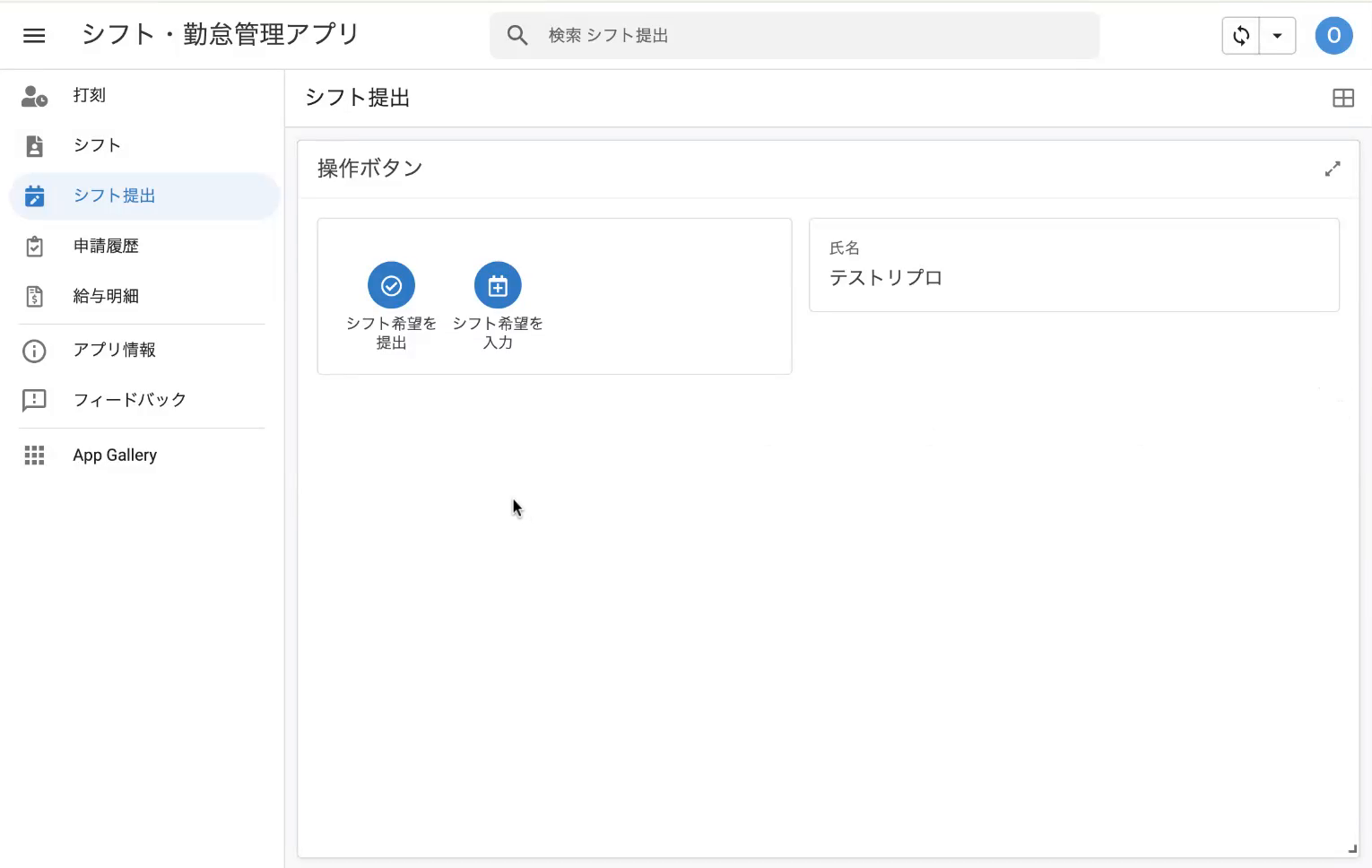
Task: Toggle the grid layout view icon
Action: coord(1343,99)
